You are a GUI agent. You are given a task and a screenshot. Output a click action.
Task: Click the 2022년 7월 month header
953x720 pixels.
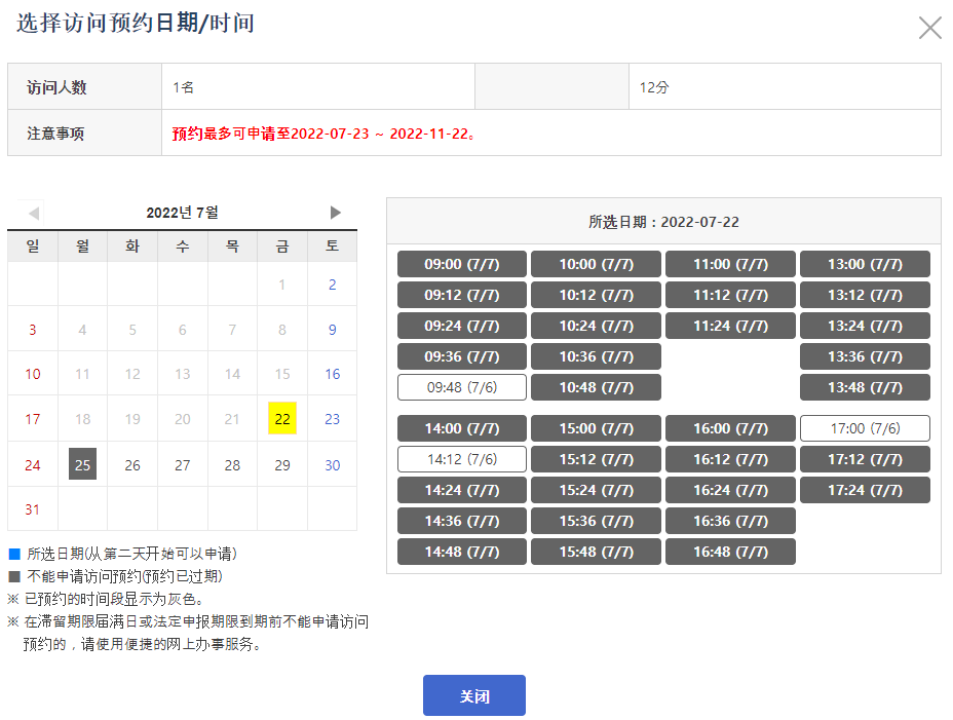tap(182, 213)
